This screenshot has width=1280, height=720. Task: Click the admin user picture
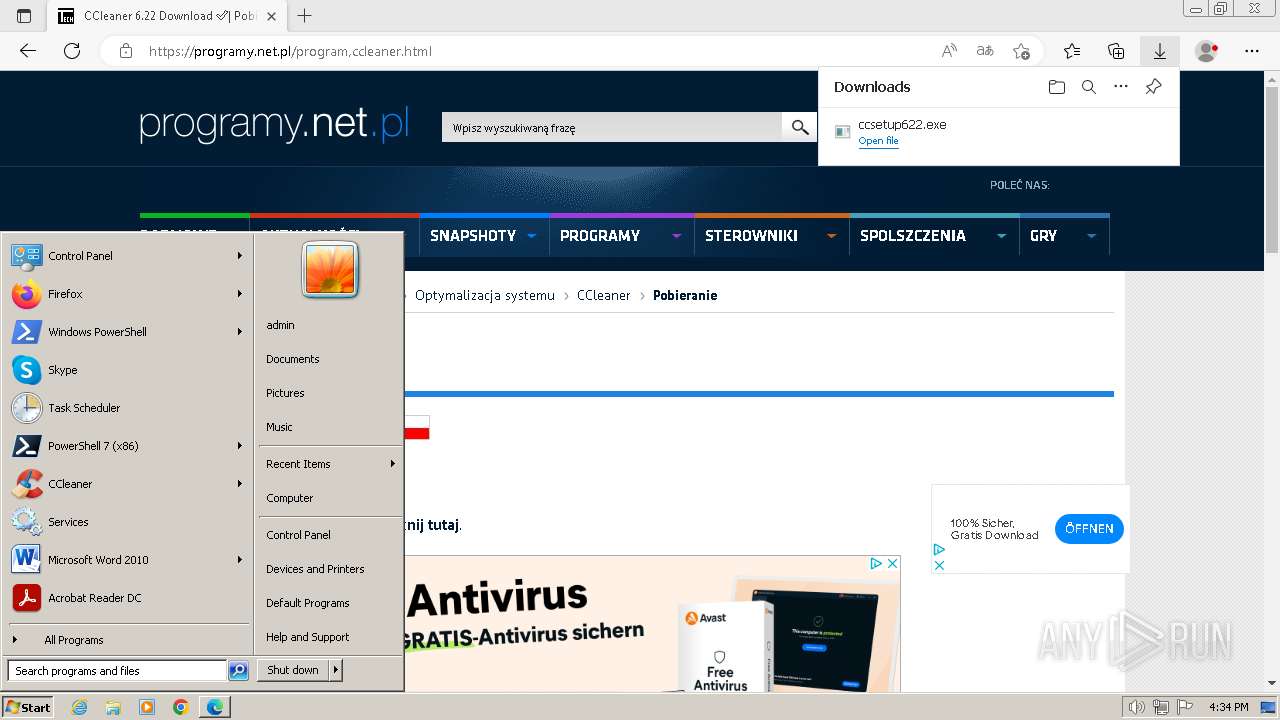(330, 270)
